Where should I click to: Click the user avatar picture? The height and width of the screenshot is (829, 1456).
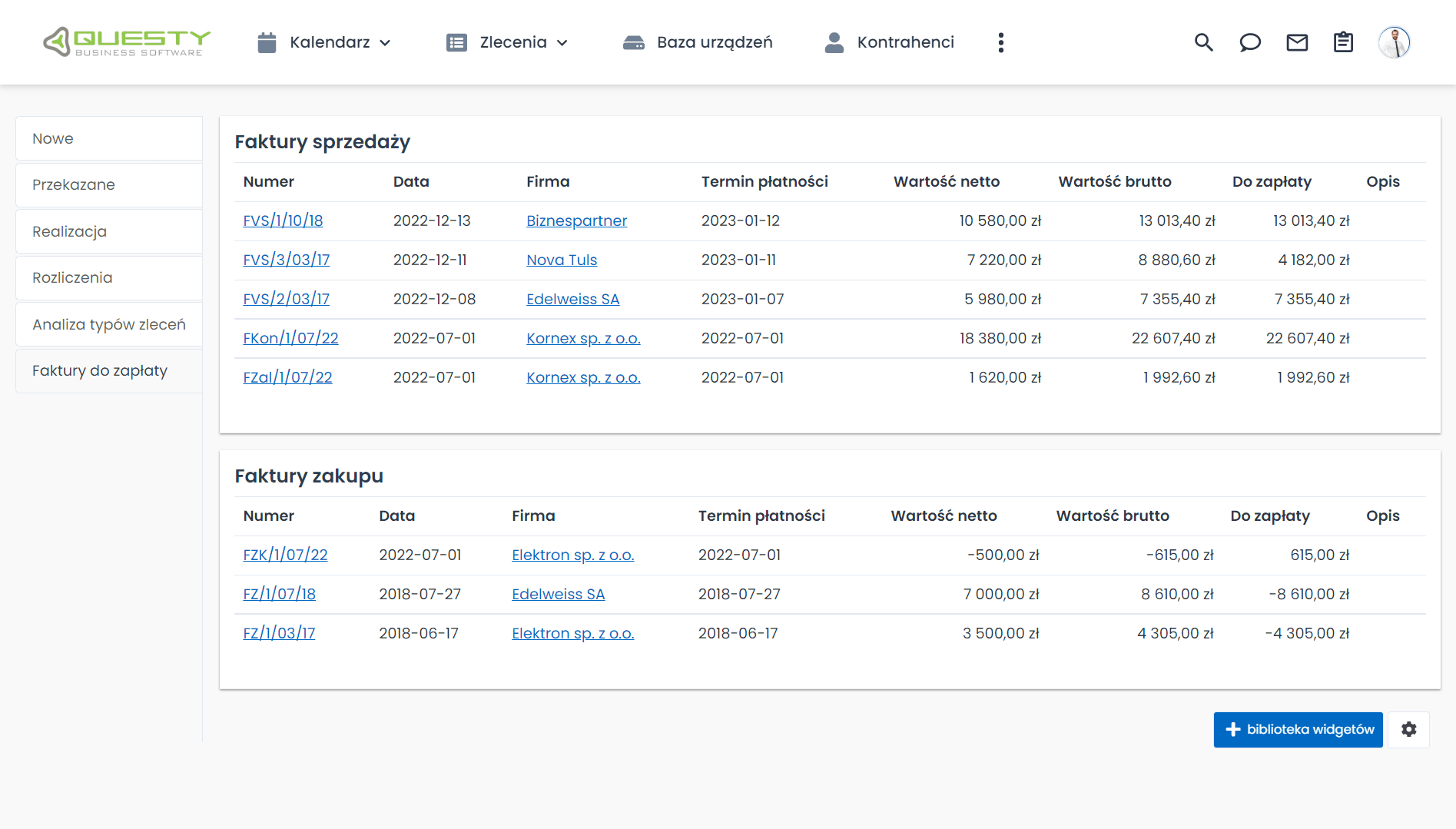click(x=1394, y=42)
